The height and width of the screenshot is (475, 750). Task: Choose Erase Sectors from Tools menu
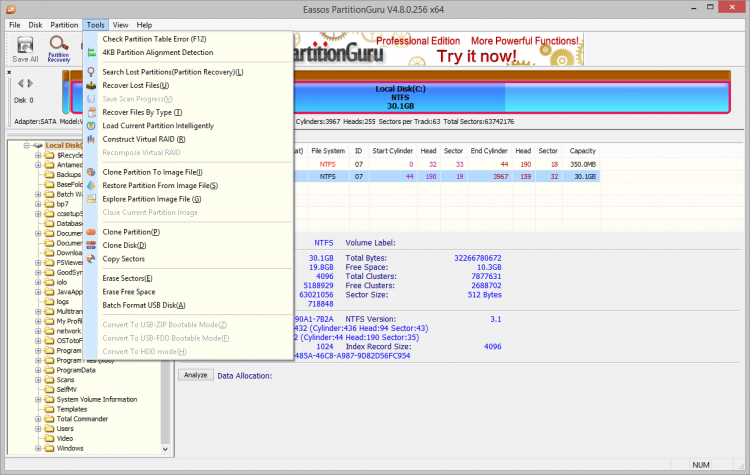click(x=188, y=278)
